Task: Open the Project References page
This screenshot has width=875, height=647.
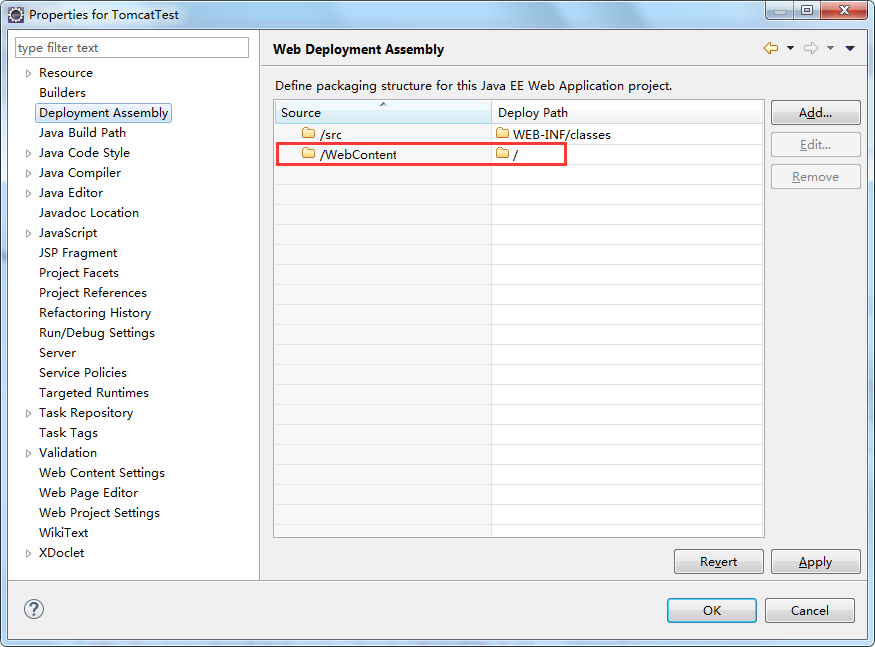Action: [93, 293]
